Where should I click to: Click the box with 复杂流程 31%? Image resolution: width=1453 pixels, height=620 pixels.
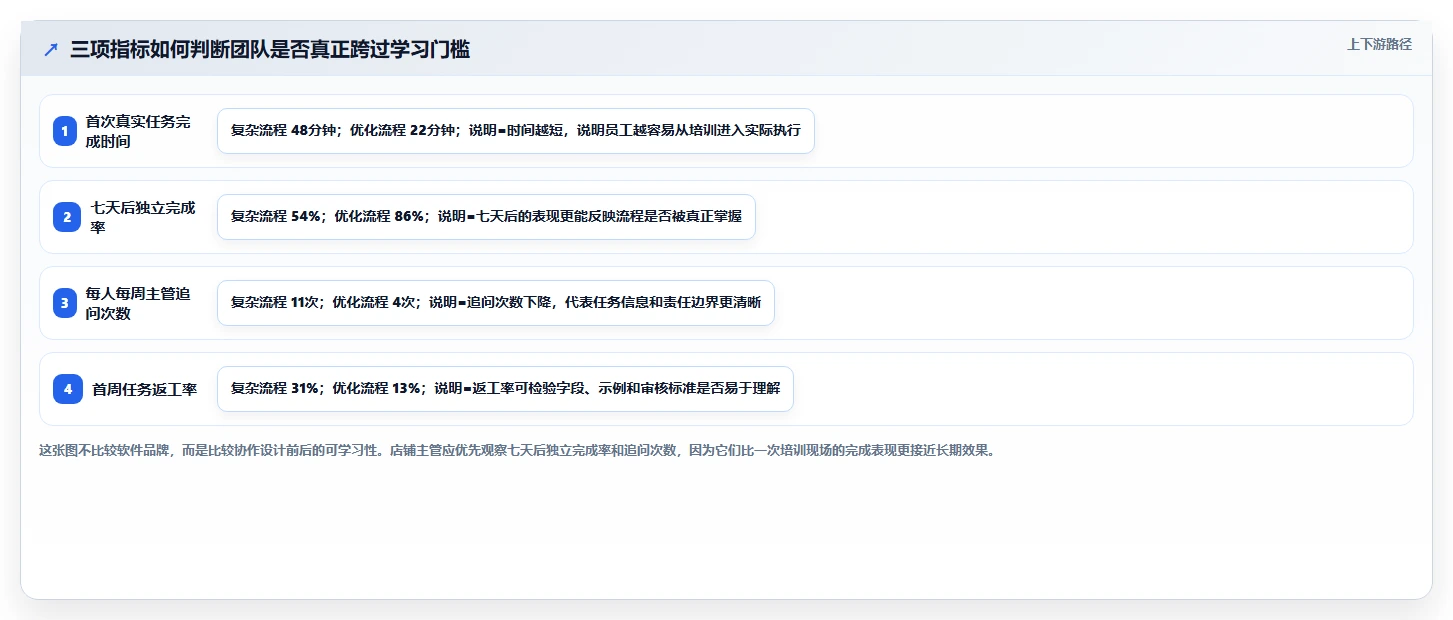click(505, 389)
